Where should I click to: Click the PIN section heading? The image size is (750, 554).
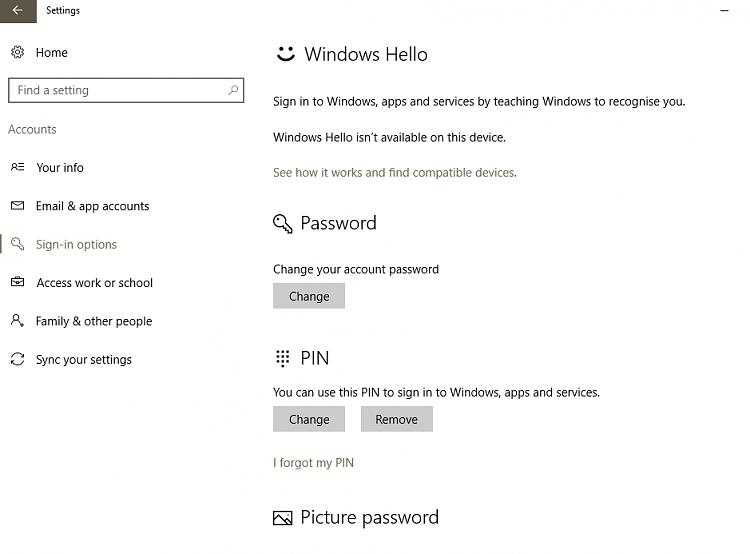315,358
